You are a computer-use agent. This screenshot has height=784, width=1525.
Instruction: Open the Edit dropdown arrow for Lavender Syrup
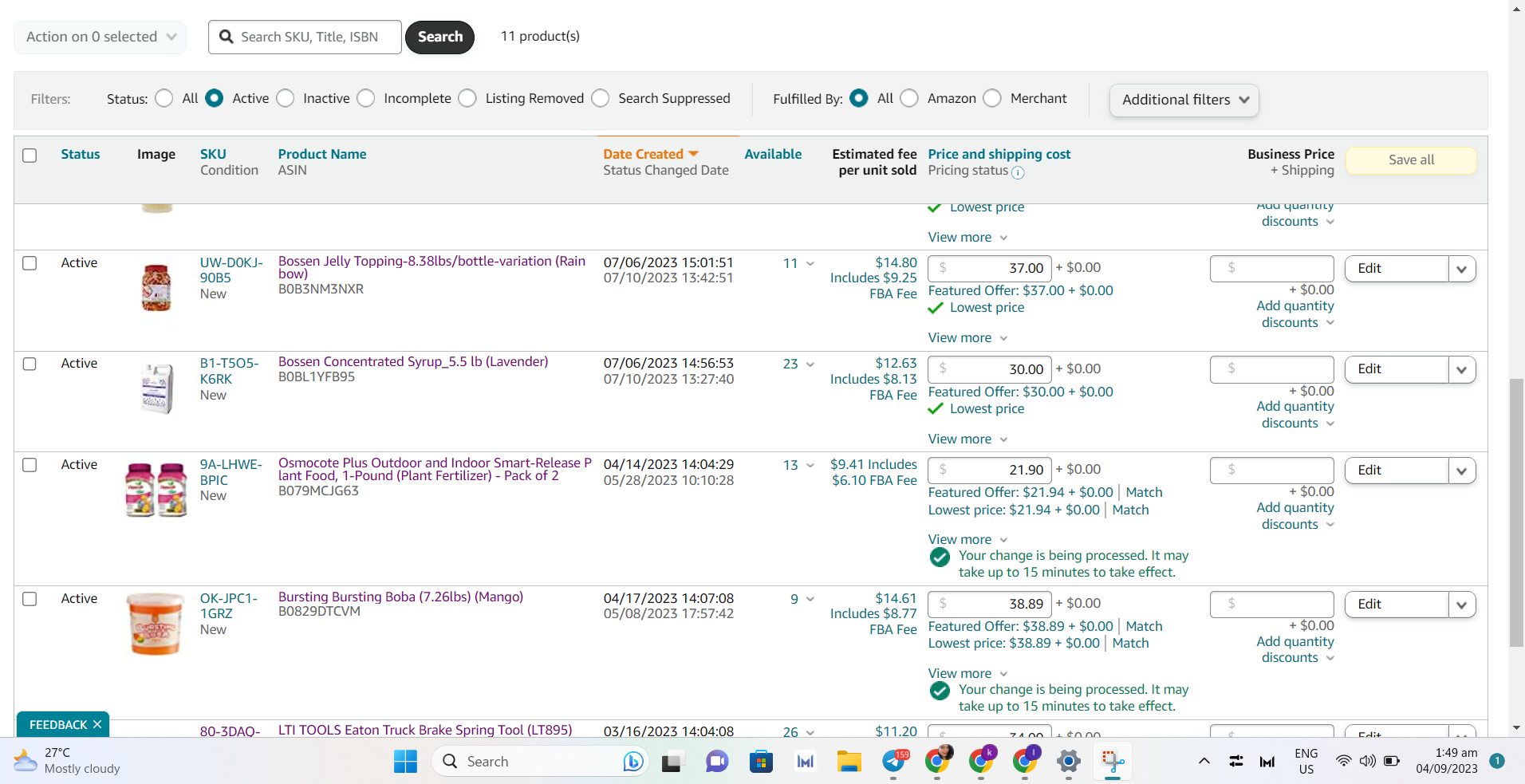1462,369
